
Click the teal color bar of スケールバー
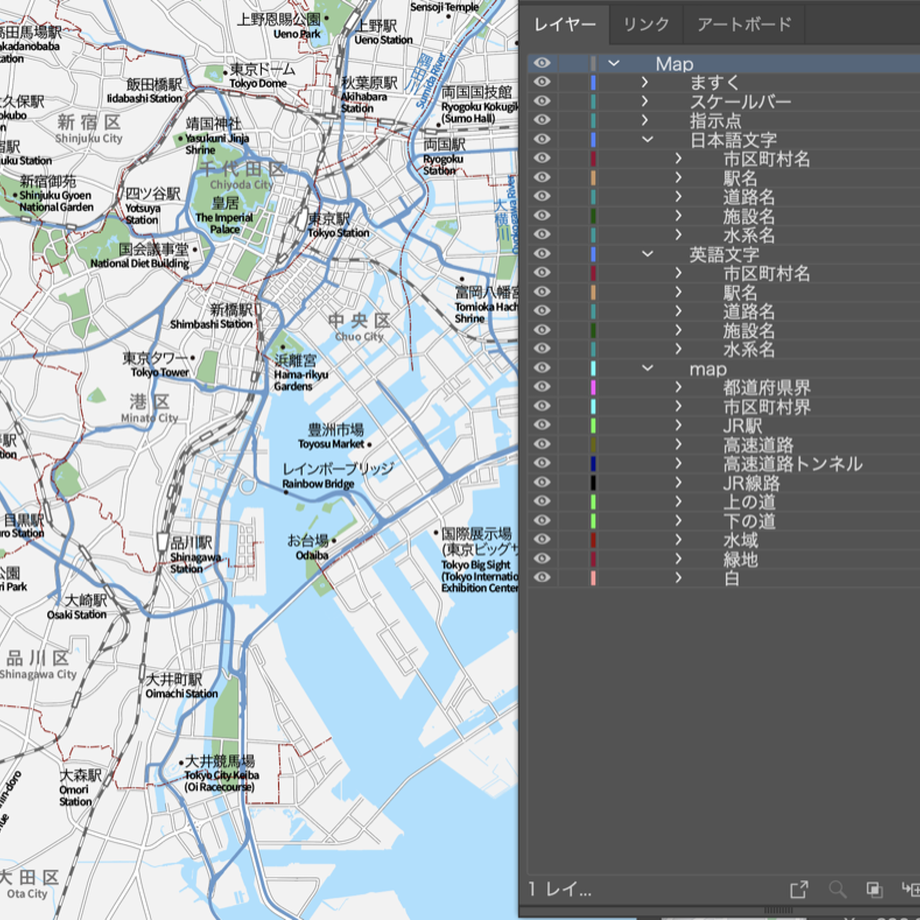pos(593,101)
